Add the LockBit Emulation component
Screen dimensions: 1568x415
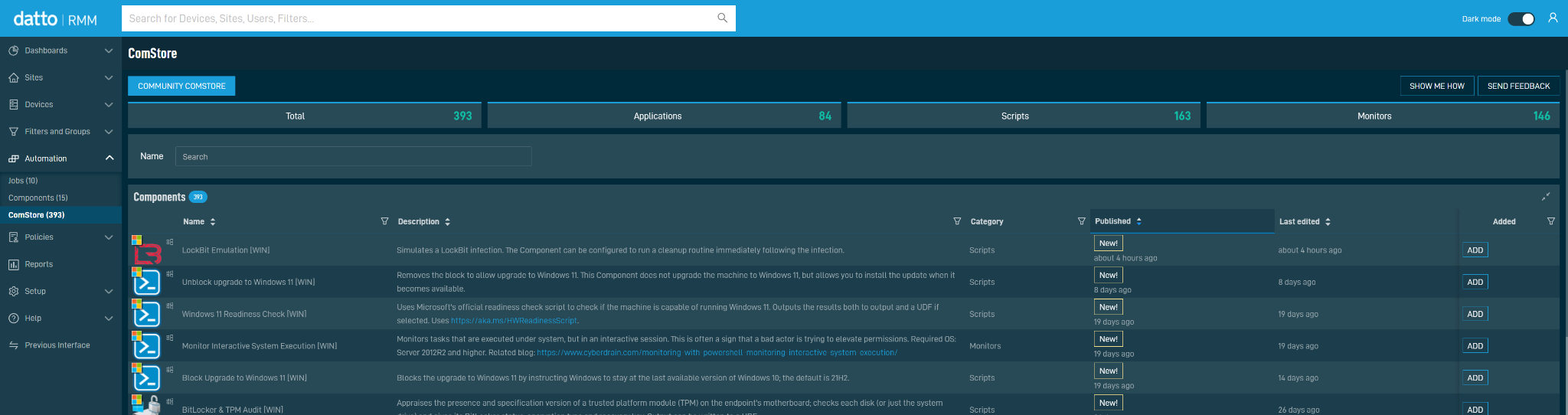point(1475,250)
